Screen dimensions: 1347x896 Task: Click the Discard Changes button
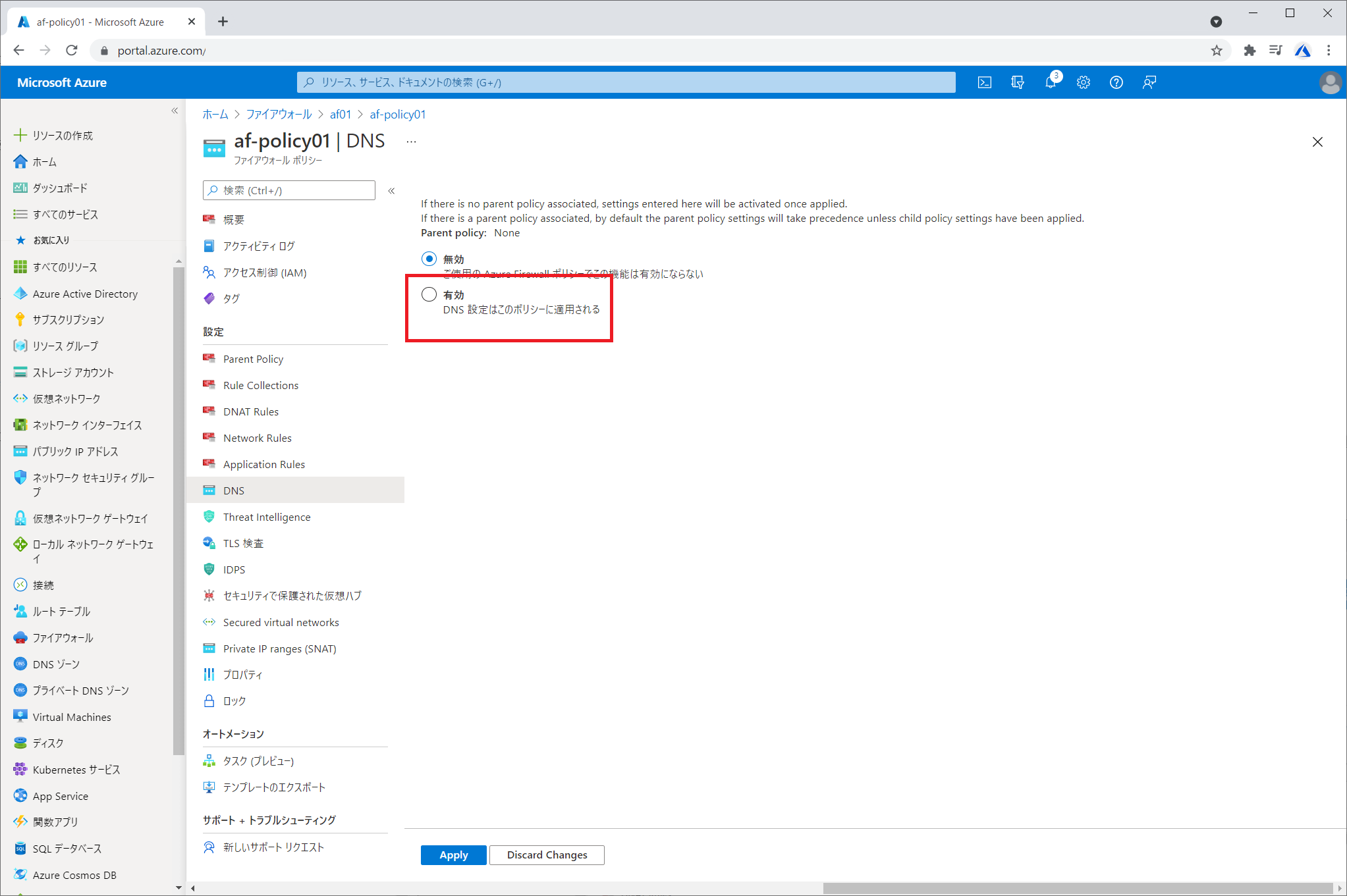(547, 855)
